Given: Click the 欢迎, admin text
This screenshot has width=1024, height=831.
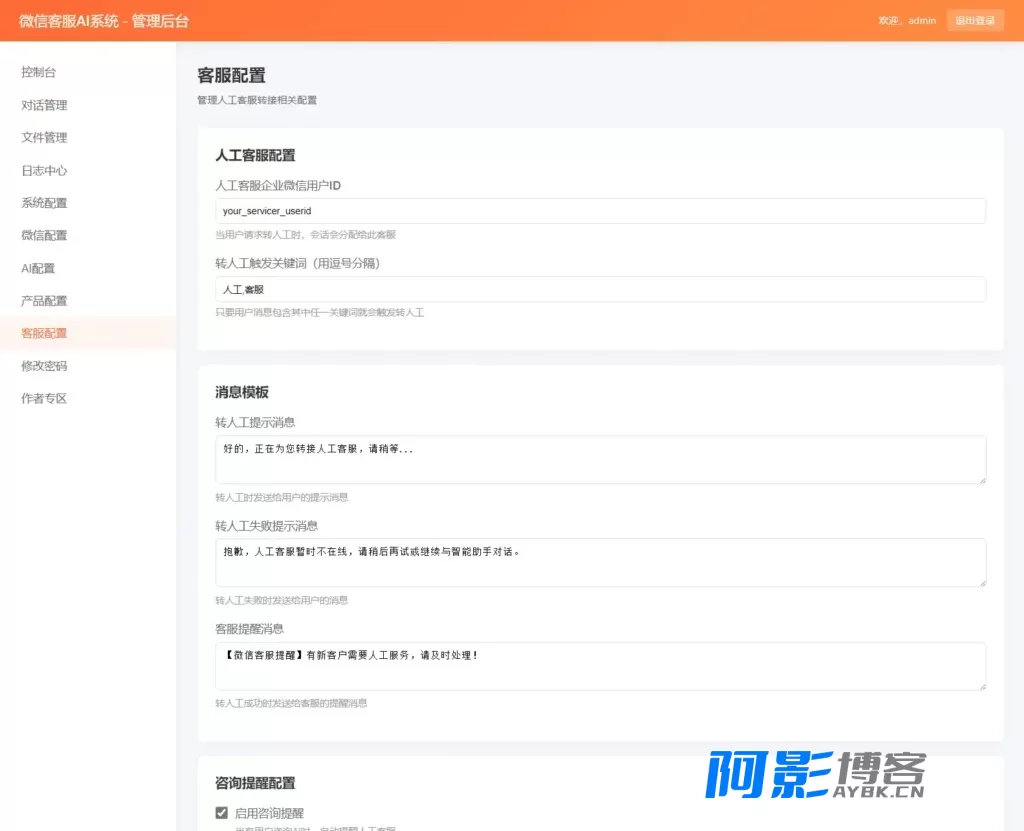Looking at the screenshot, I should [x=907, y=21].
